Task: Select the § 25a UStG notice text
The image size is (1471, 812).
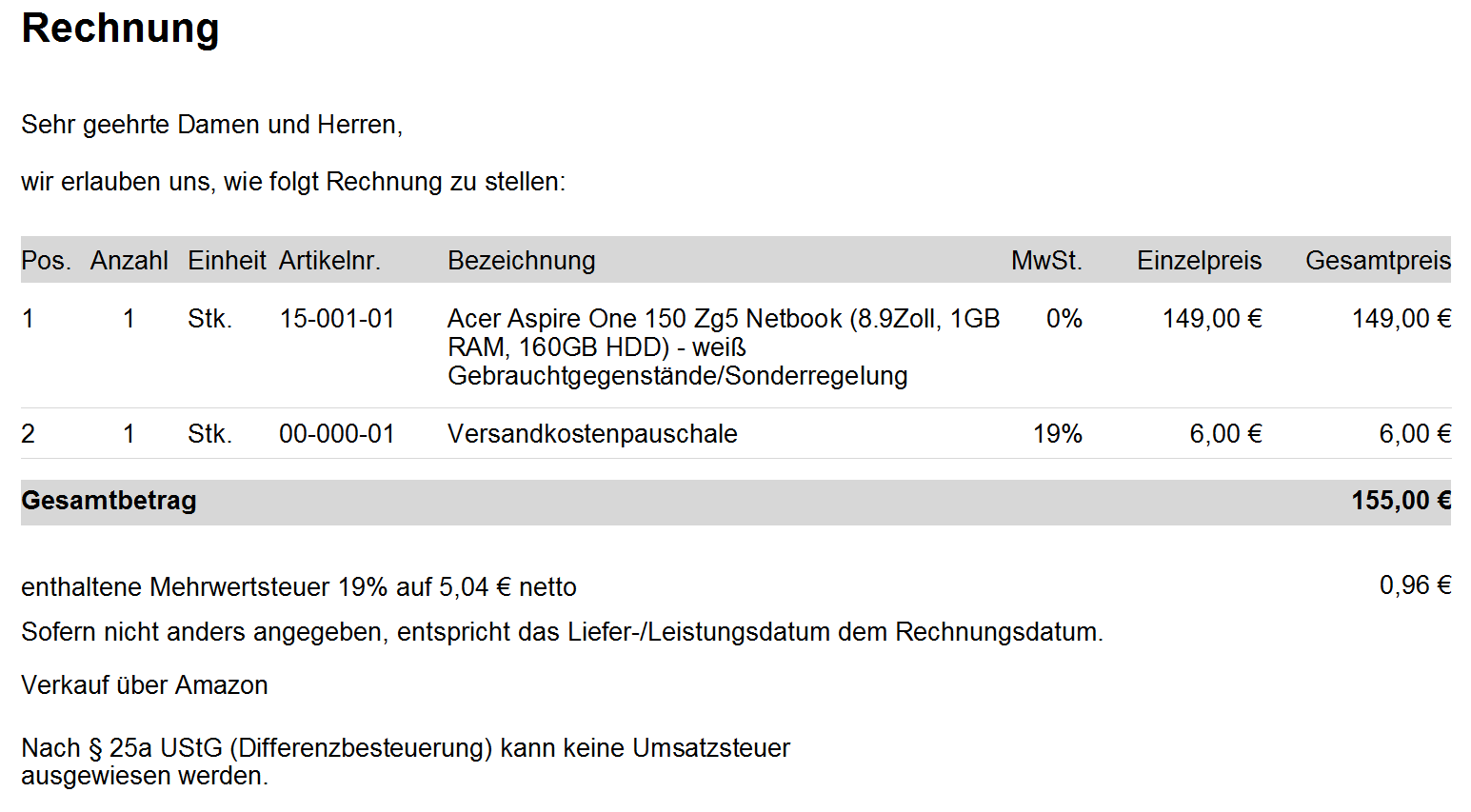Action: [x=406, y=762]
